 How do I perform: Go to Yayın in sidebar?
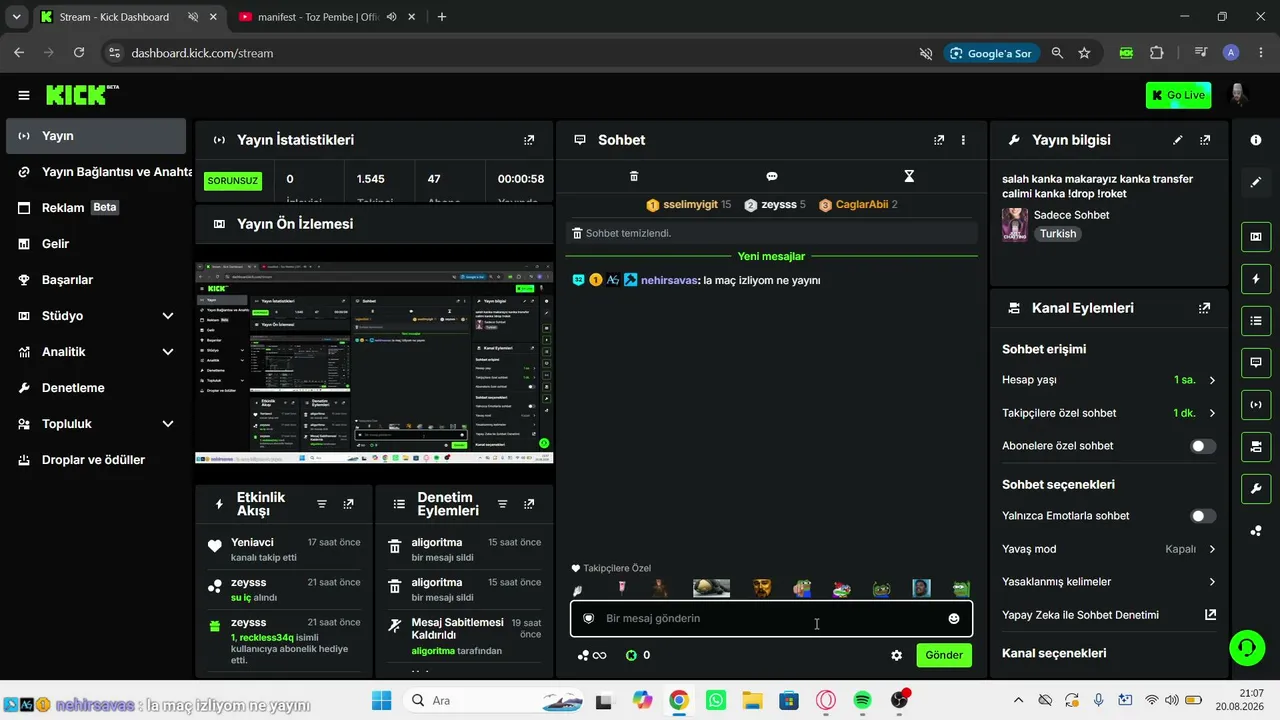coord(96,136)
